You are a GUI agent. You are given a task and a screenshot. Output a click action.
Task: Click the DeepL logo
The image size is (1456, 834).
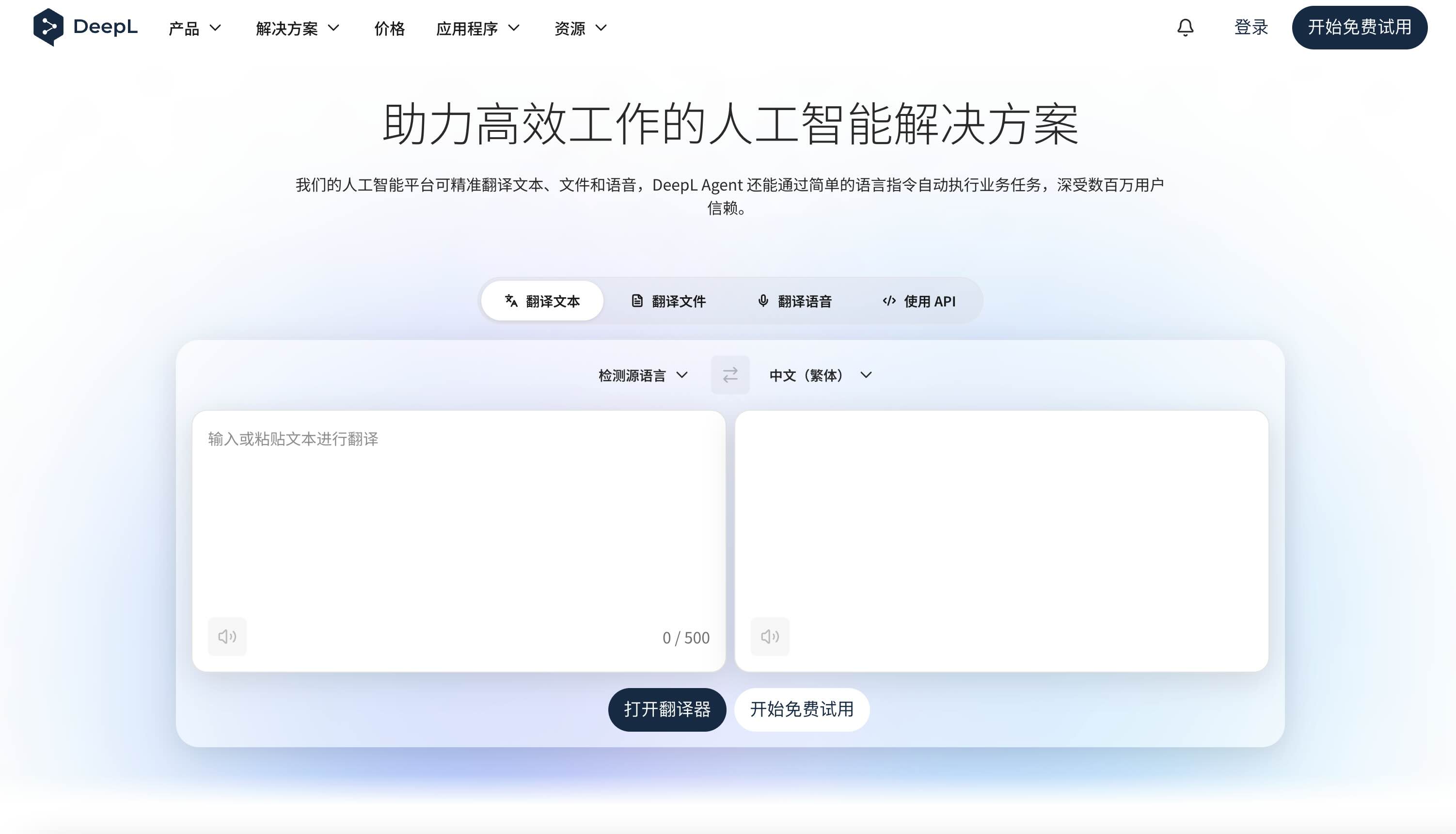coord(86,27)
